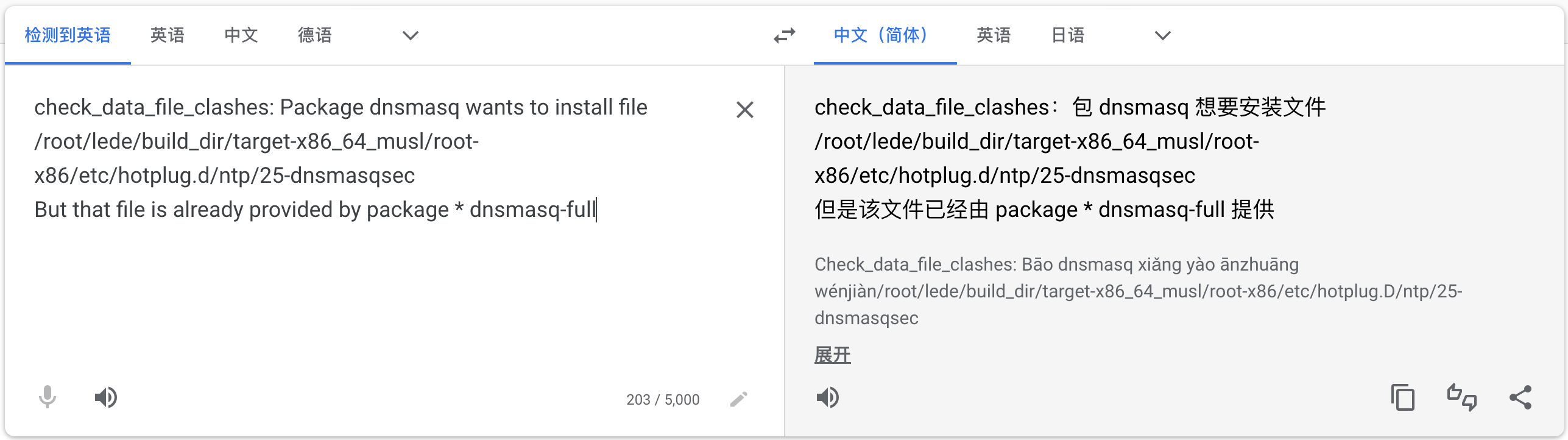Listen to the Chinese translation pronunciation
Image resolution: width=1568 pixels, height=440 pixels.
click(x=828, y=397)
